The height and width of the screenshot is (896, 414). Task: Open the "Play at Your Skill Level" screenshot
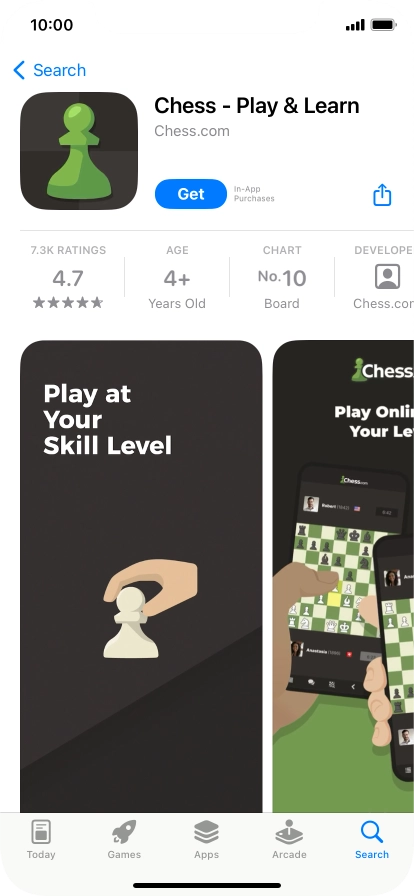coord(141,576)
